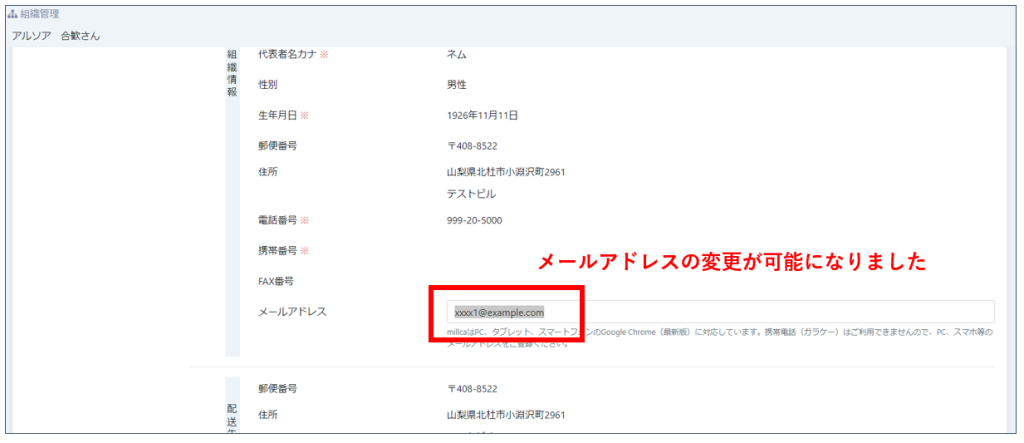The height and width of the screenshot is (443, 1024).
Task: Click the red required mark beside 携帯番号
Action: click(x=304, y=250)
